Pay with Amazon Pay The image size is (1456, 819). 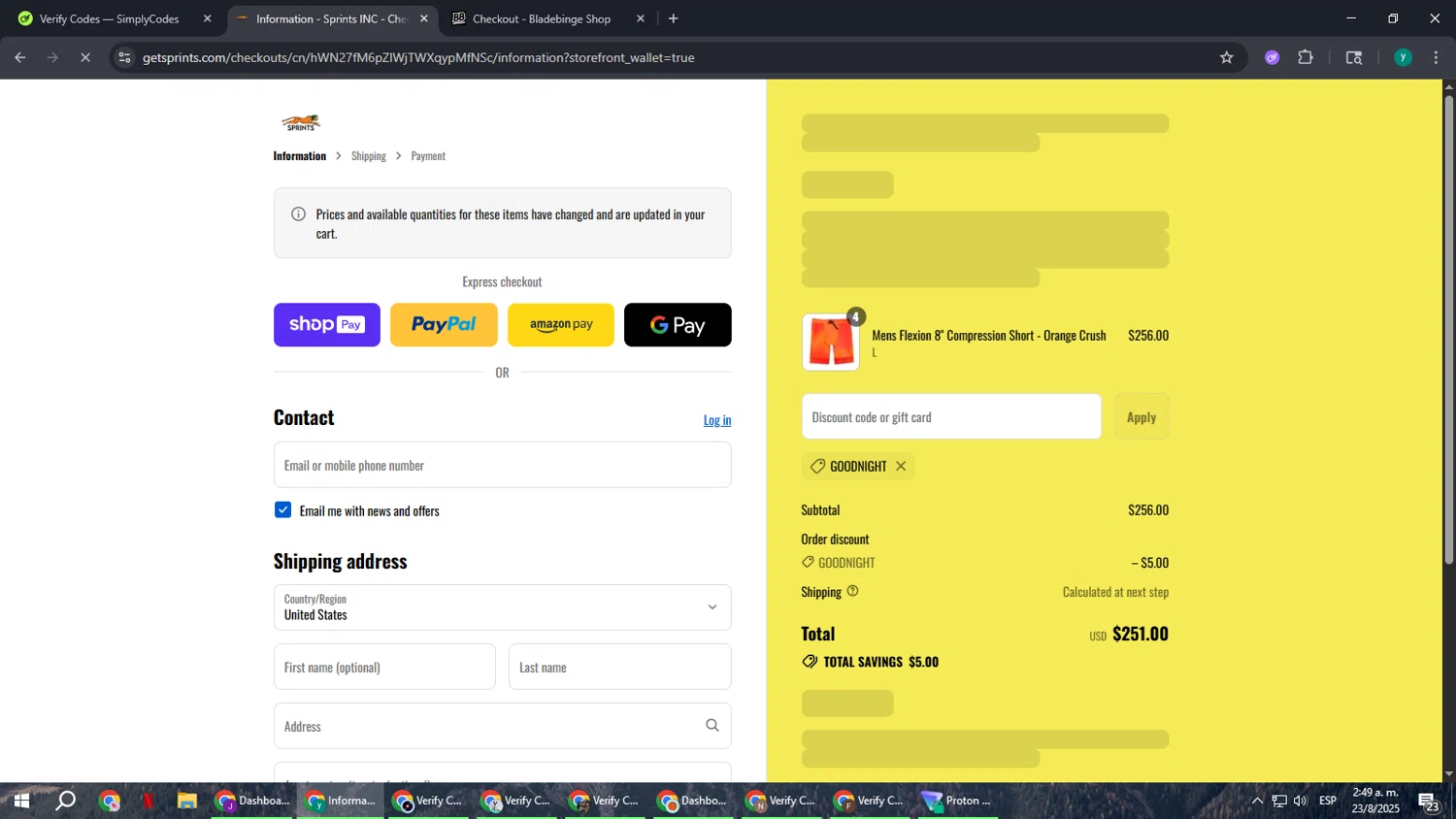(x=561, y=325)
